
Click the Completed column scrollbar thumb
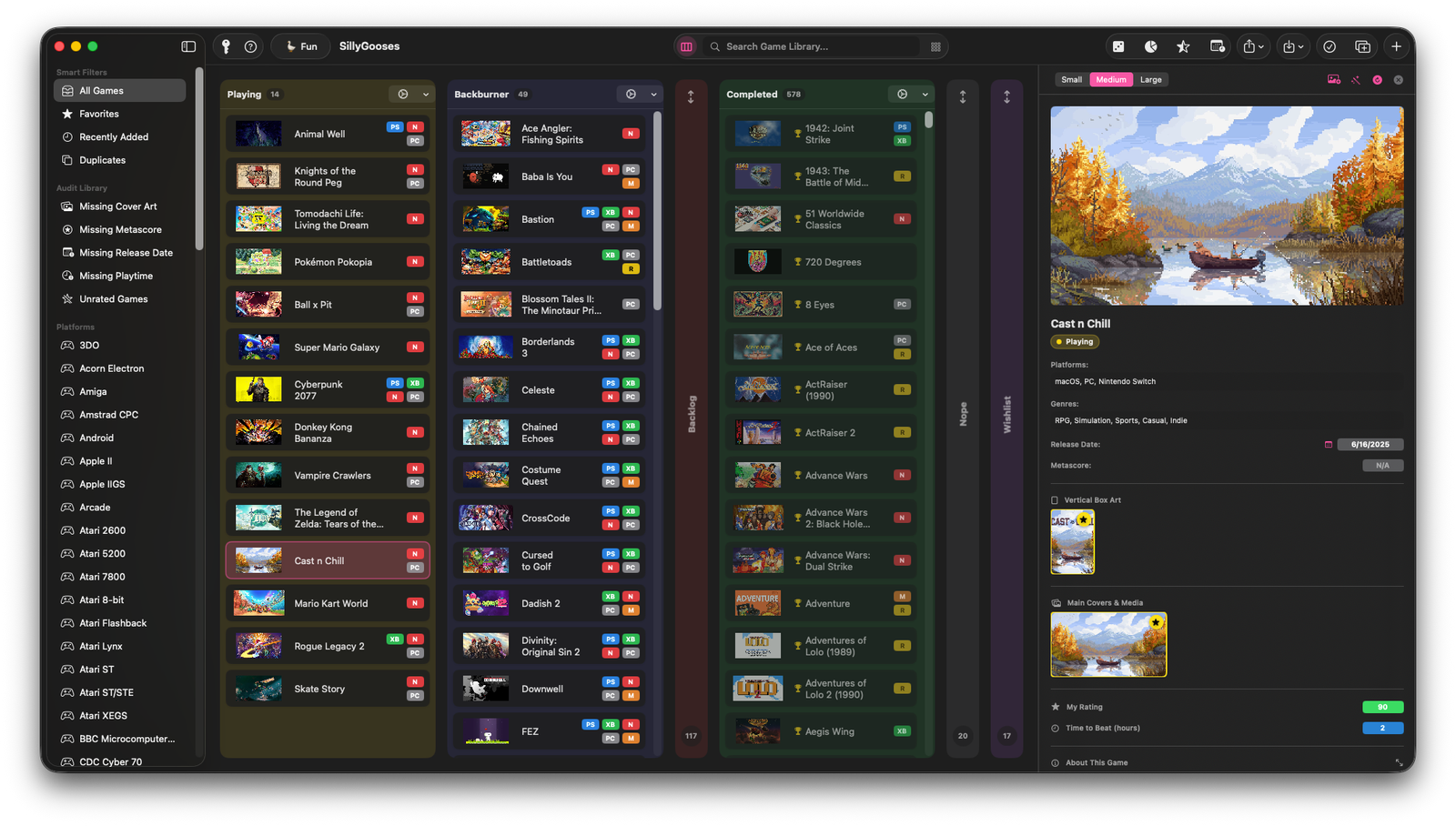click(x=928, y=120)
